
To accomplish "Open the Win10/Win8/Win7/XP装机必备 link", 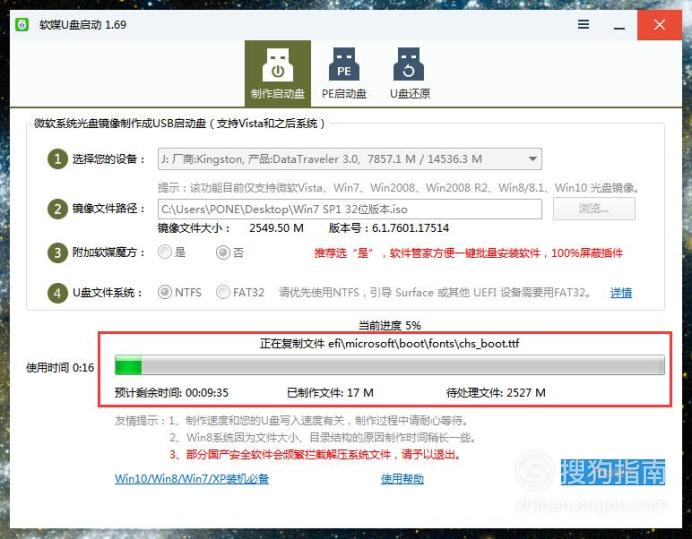I will 192,479.
